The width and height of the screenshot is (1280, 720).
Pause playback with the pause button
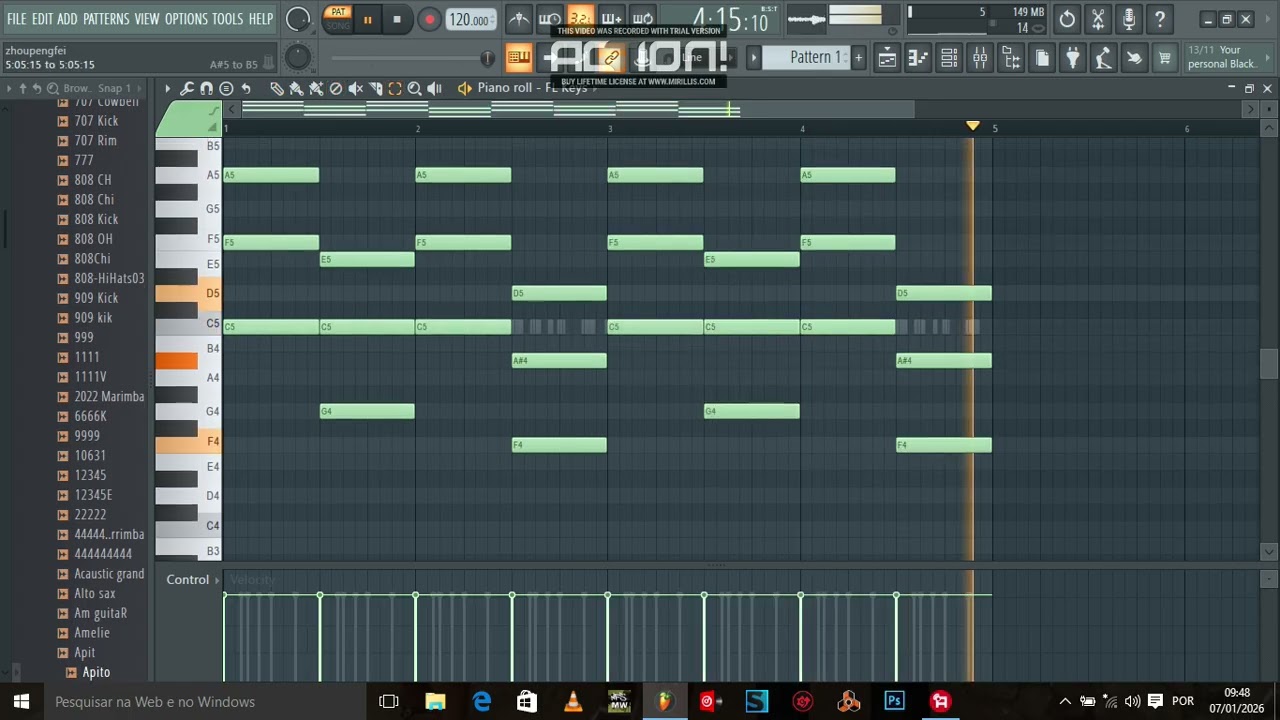point(367,19)
